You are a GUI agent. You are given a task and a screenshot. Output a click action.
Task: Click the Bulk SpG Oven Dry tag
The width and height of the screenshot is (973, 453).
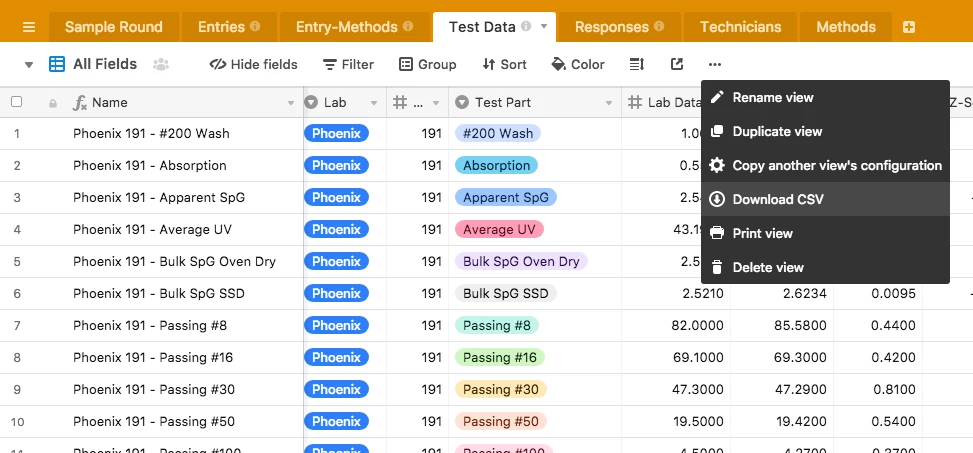click(521, 261)
